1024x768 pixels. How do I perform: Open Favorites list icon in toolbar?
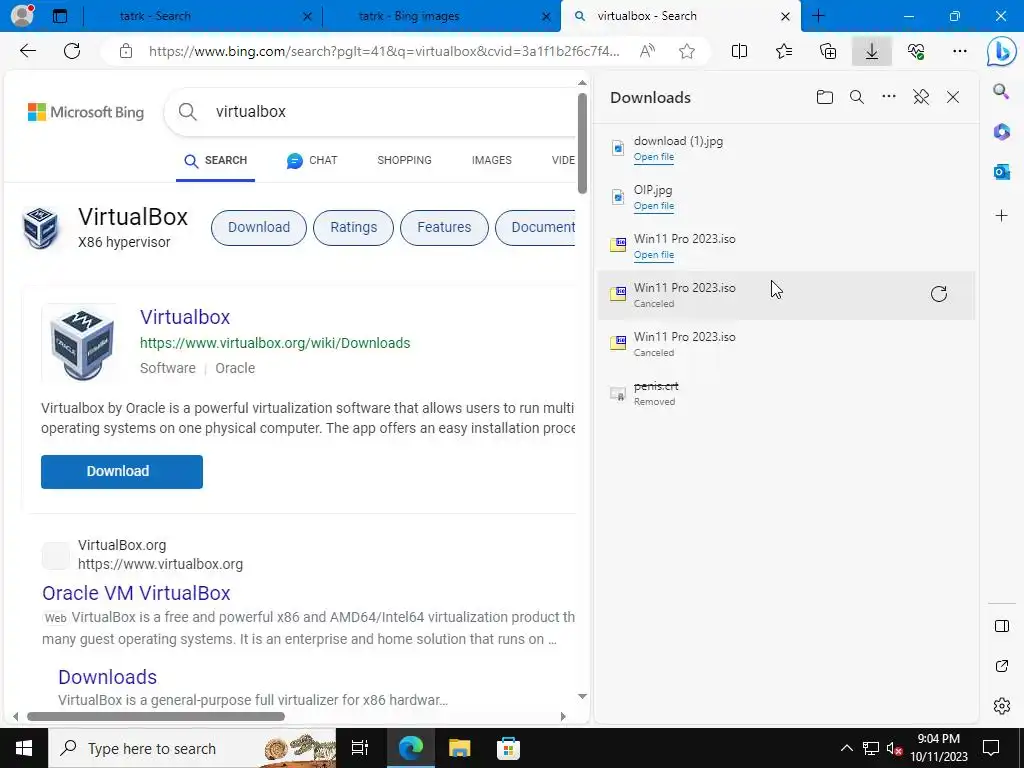coord(784,51)
